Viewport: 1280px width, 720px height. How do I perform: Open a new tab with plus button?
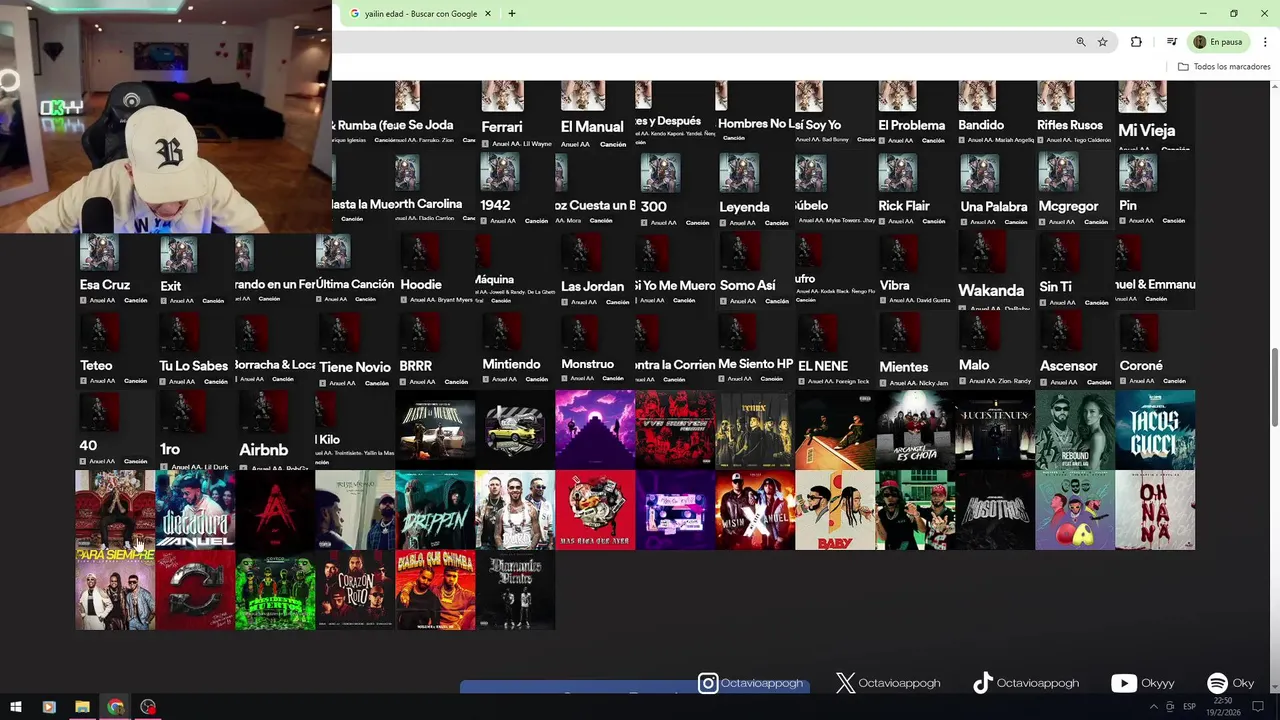[512, 14]
